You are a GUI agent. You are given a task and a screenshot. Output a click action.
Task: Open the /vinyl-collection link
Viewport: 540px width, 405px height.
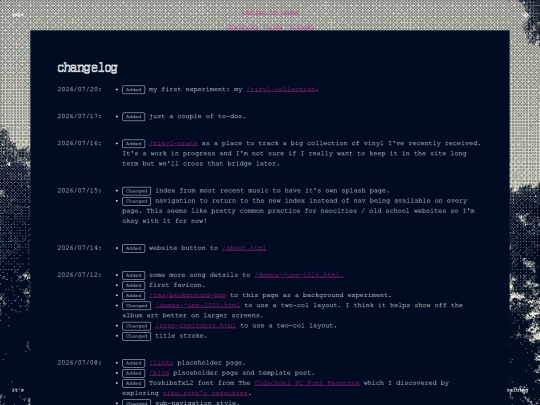(x=281, y=89)
